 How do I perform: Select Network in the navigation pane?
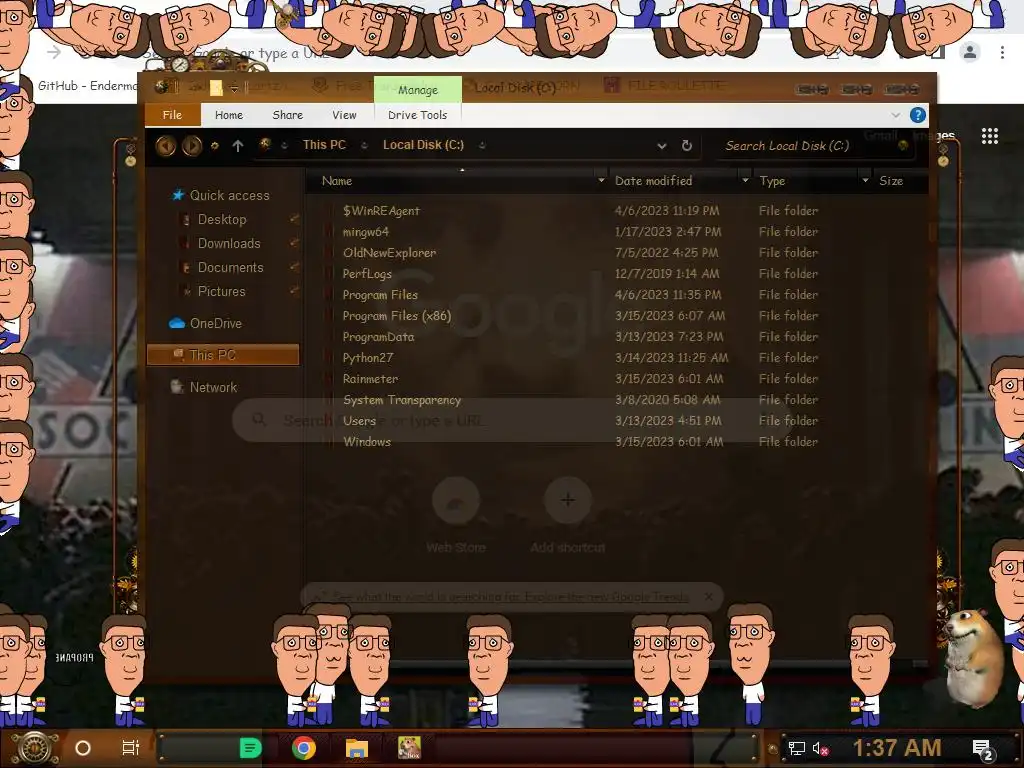click(213, 387)
